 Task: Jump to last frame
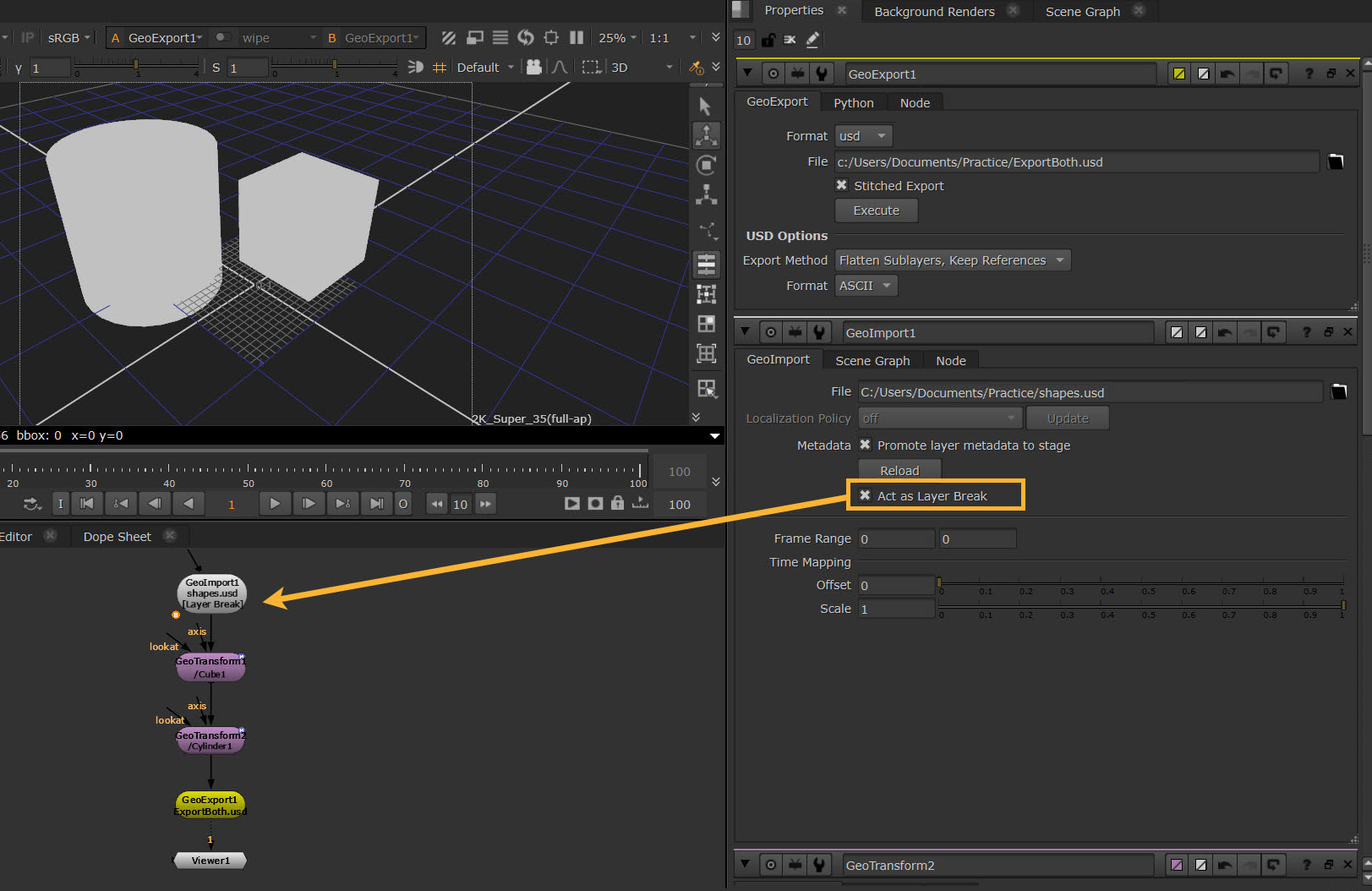coord(376,504)
